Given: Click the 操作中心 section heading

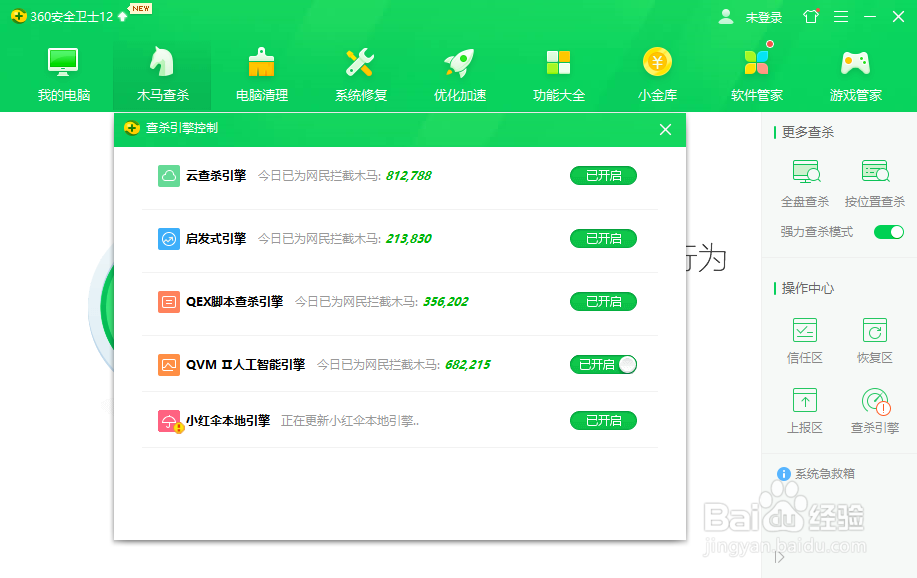Looking at the screenshot, I should 808,288.
